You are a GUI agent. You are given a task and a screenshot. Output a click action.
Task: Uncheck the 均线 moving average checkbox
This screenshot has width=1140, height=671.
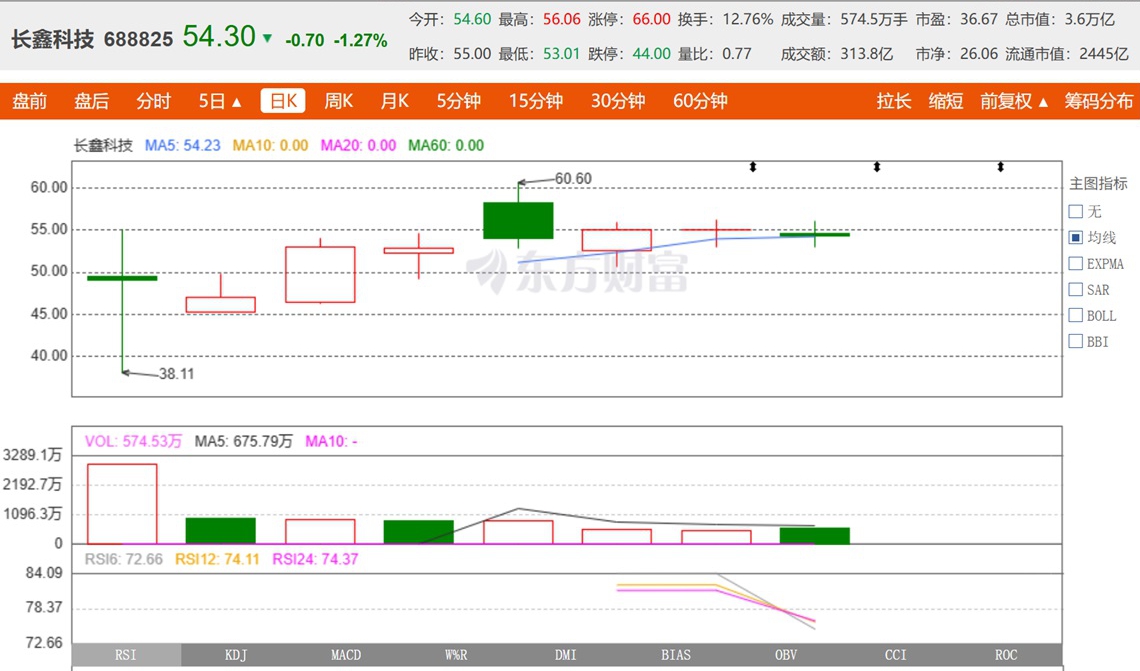click(1076, 238)
